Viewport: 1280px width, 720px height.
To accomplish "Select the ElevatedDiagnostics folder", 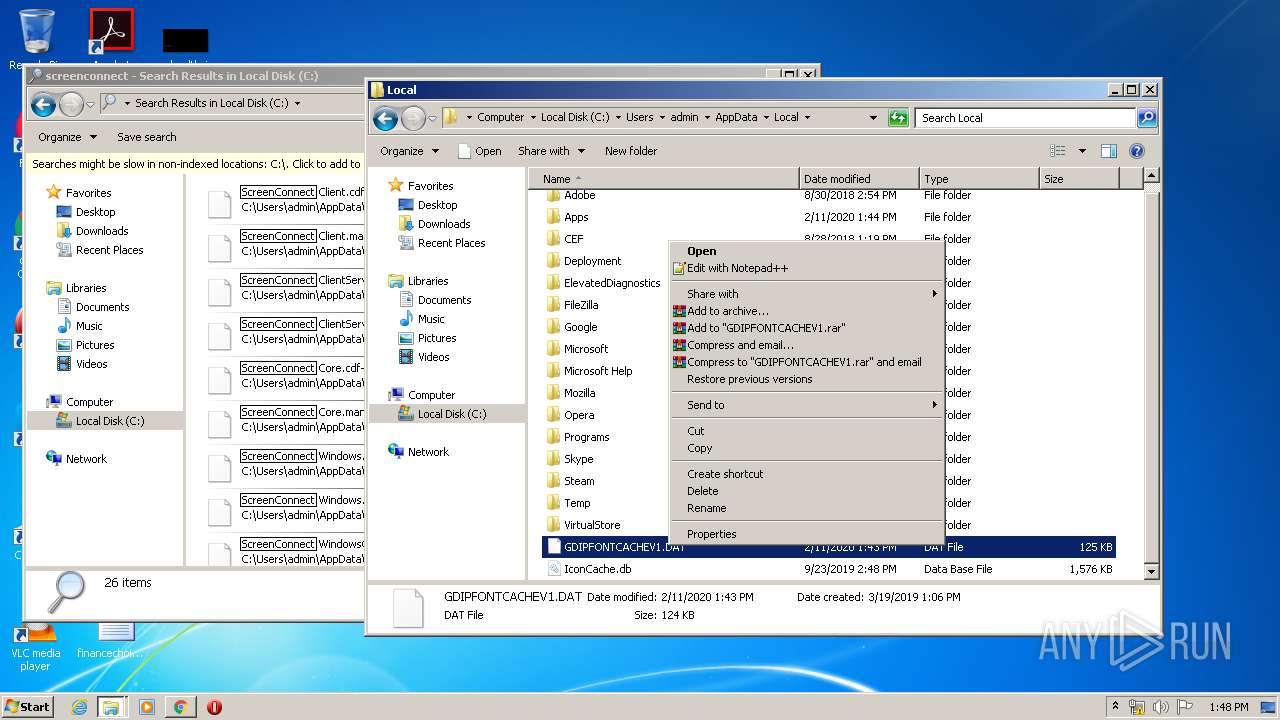I will (612, 283).
